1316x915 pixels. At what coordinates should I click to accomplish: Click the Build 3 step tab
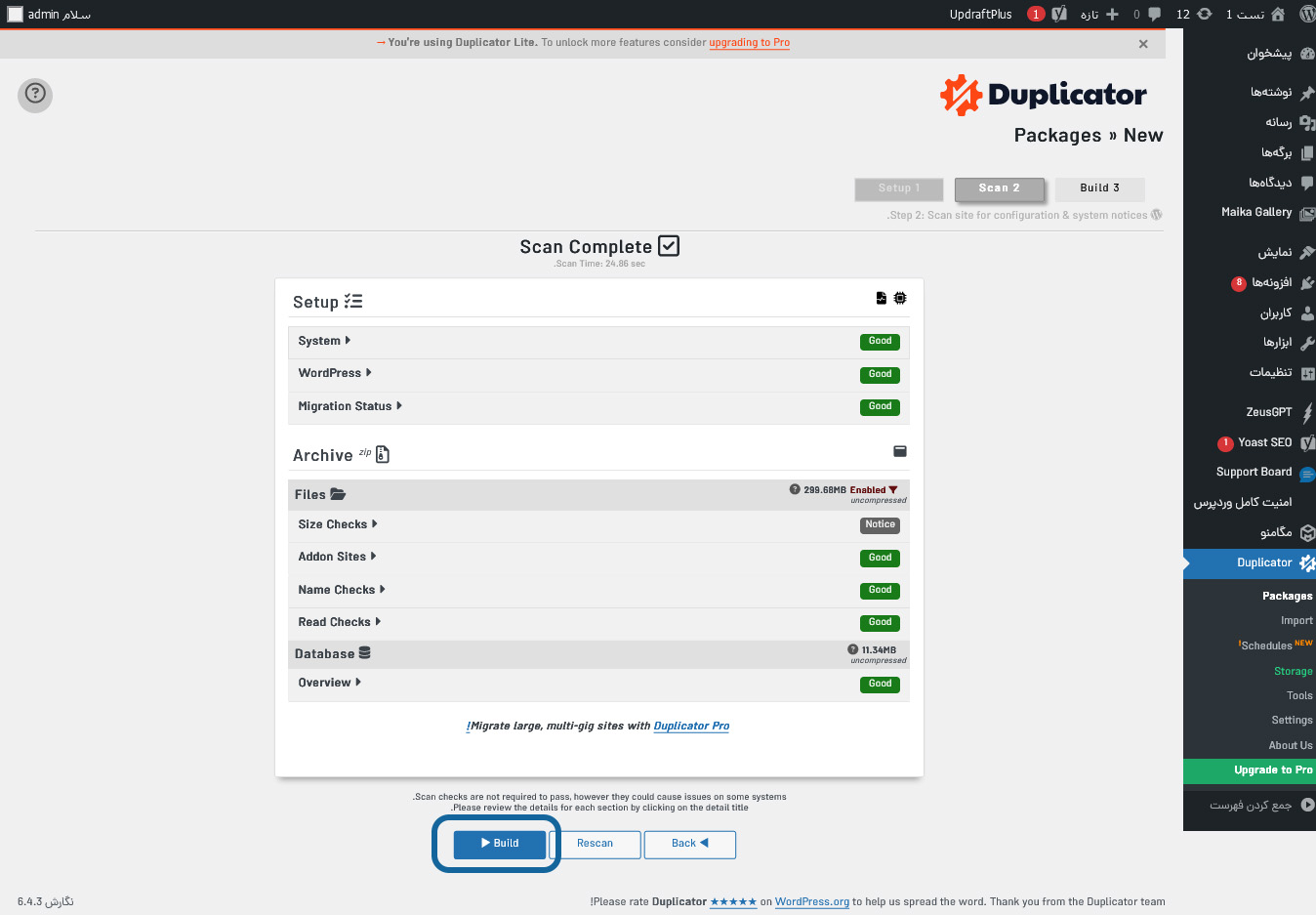click(x=1099, y=188)
